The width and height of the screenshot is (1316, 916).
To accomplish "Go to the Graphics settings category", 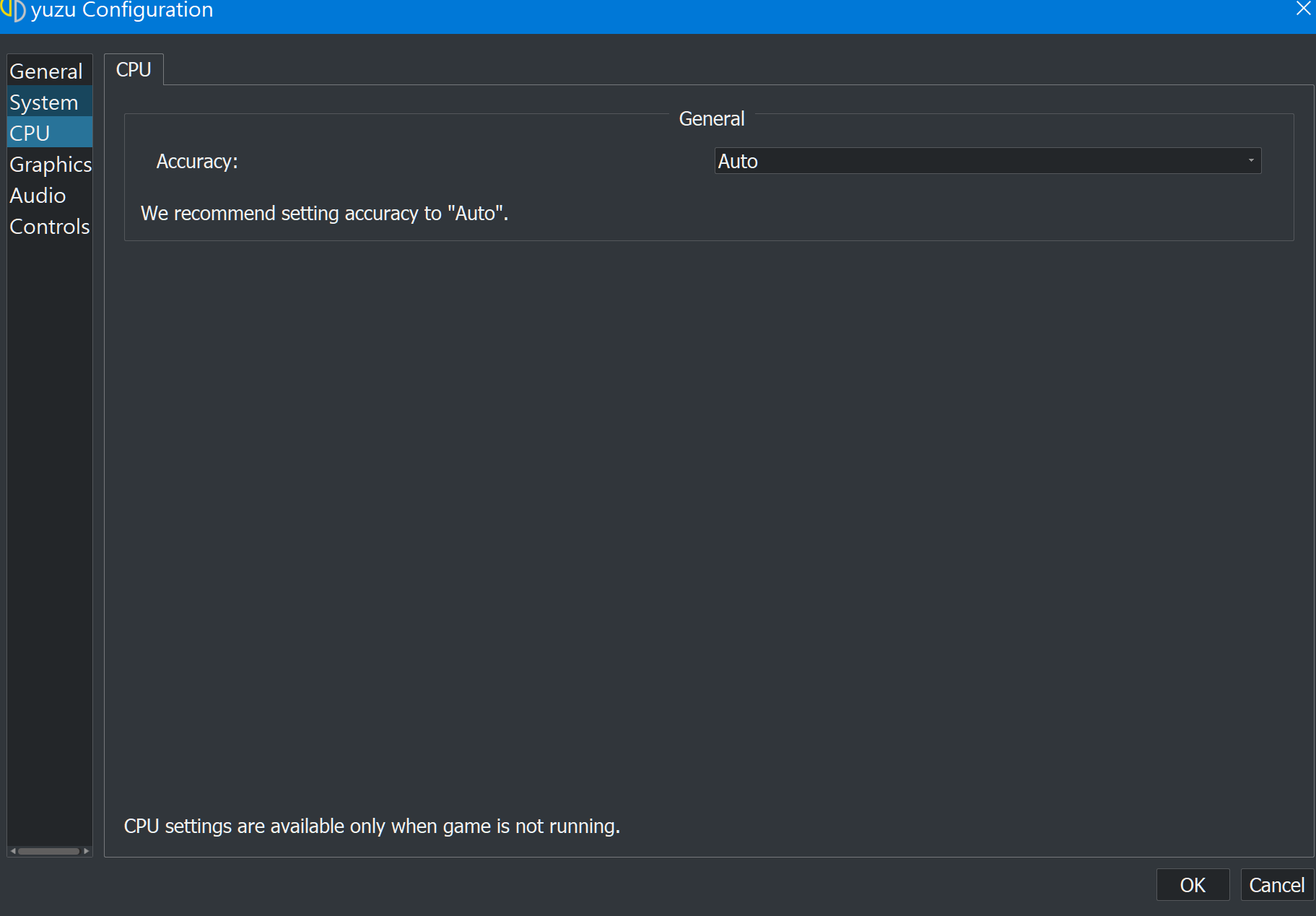I will point(50,164).
